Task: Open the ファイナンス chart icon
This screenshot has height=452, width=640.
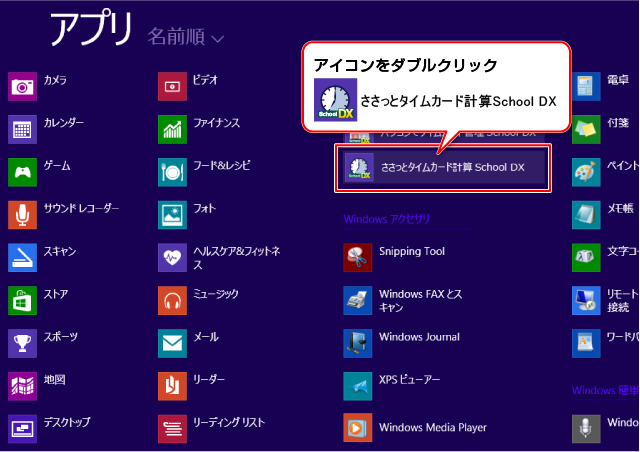Action: pos(172,129)
